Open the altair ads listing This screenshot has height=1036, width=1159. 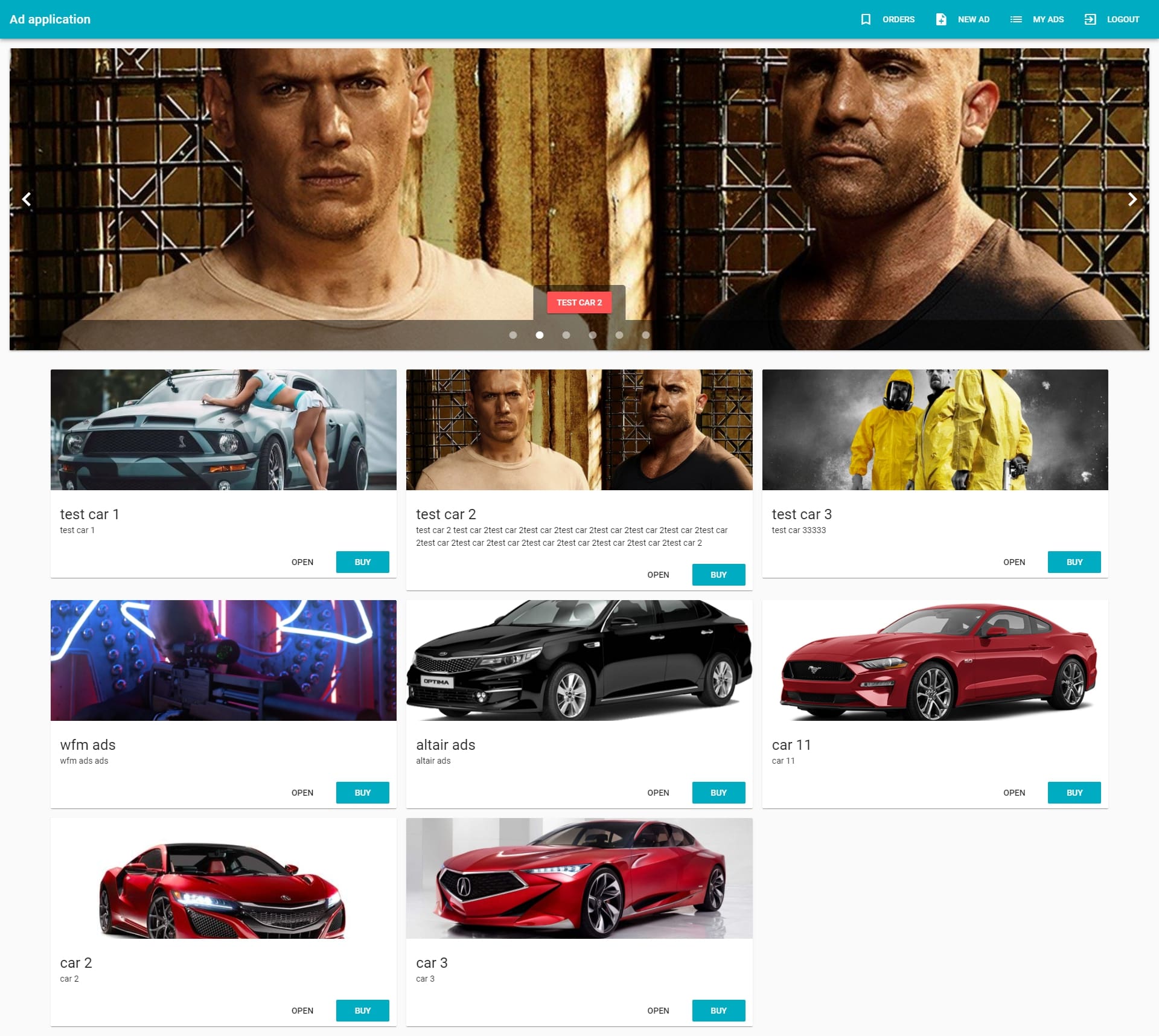tap(658, 793)
